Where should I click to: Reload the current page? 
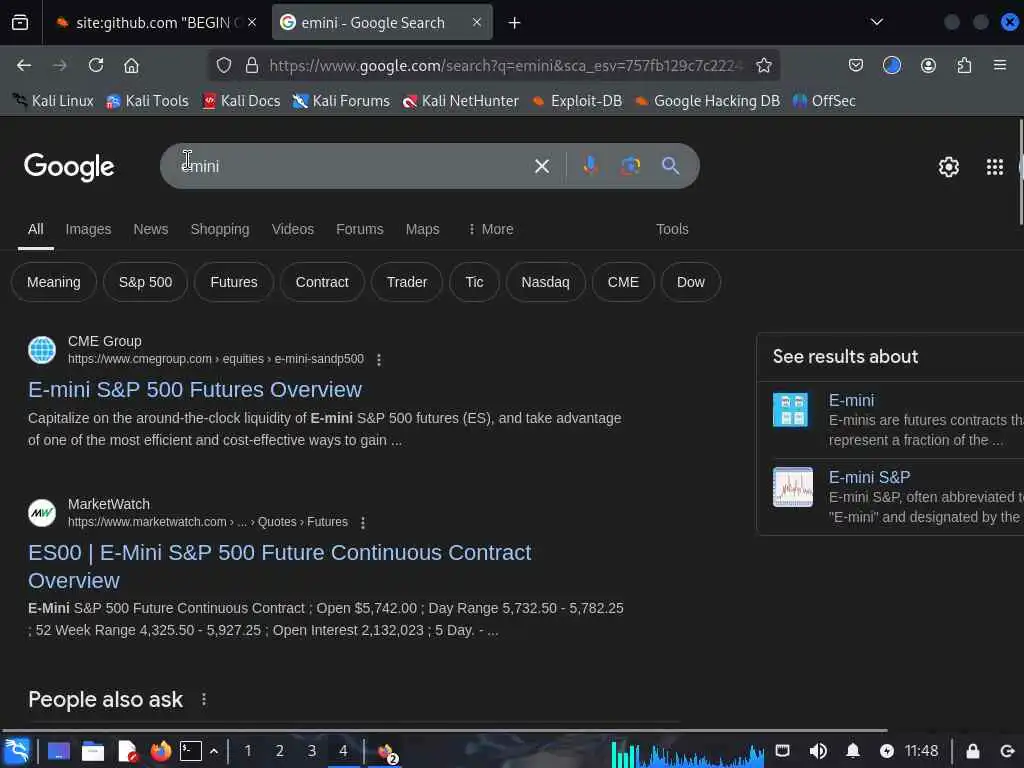[x=96, y=65]
